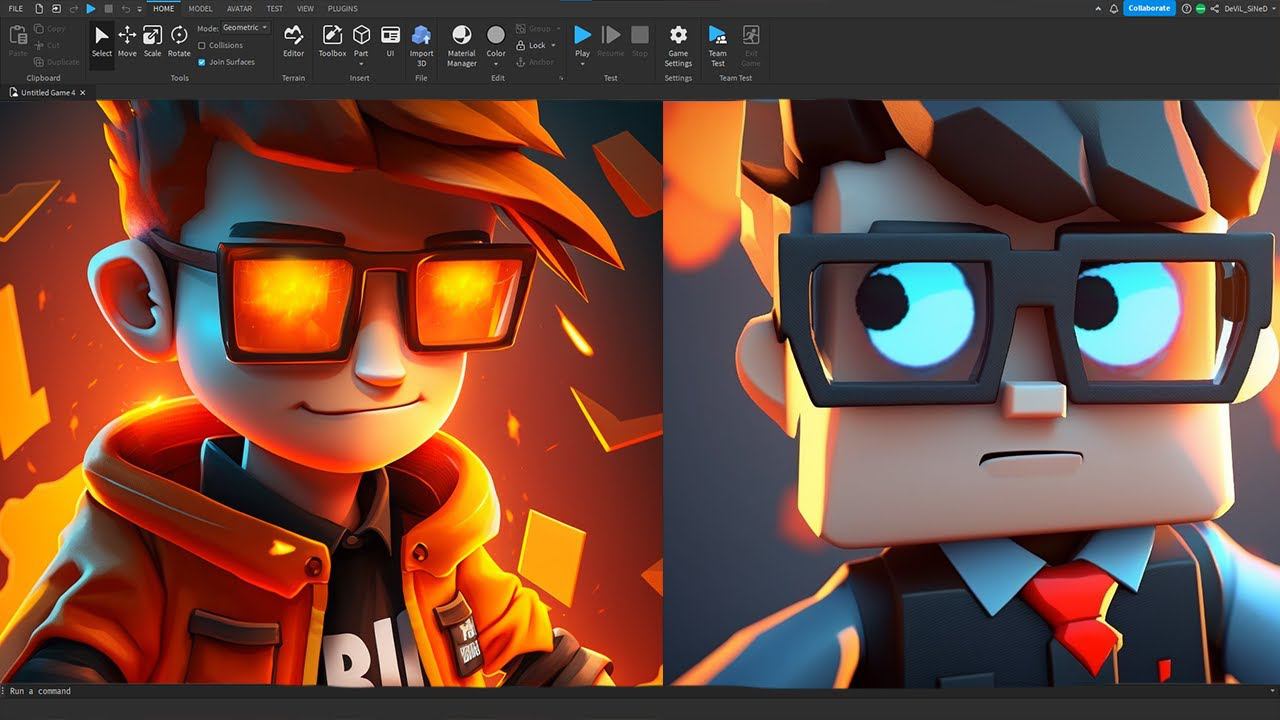Open the Color picker swatch
This screenshot has width=1280, height=720.
496,37
